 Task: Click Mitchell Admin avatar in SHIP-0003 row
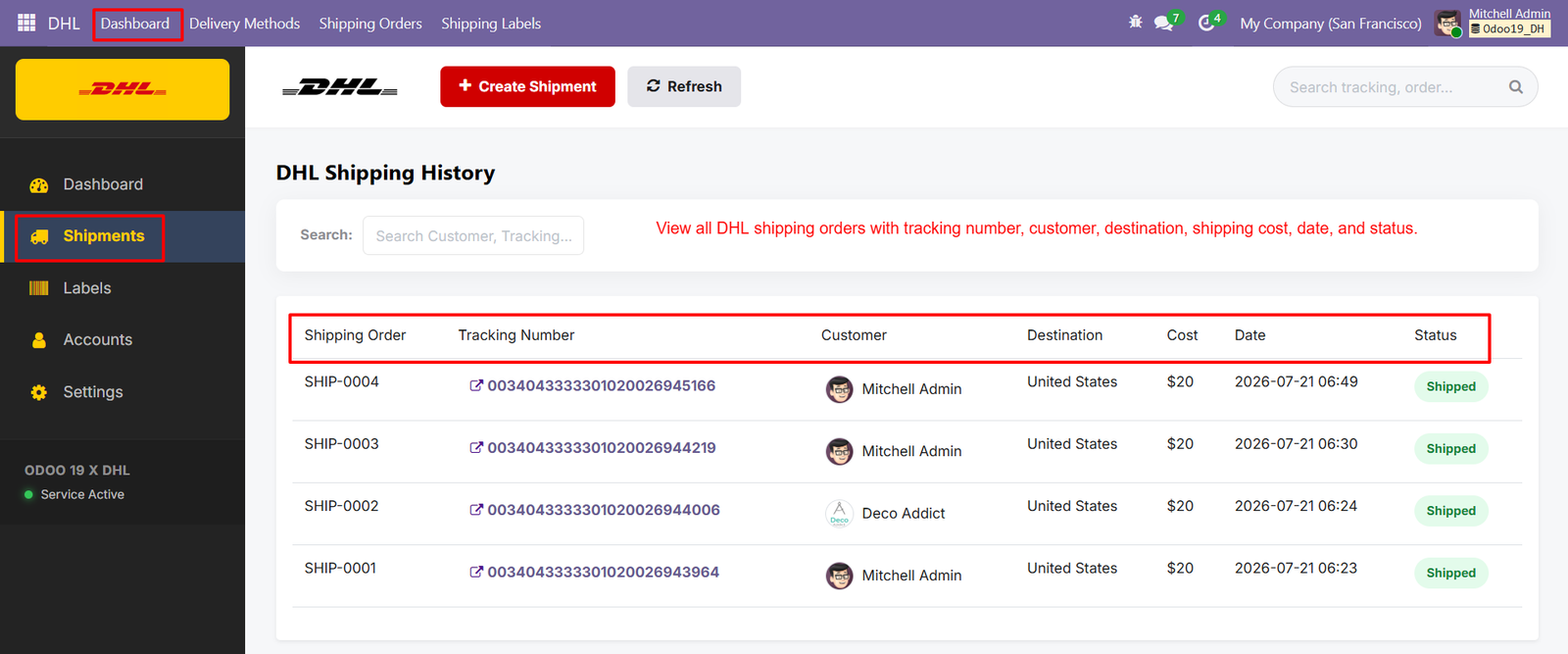(x=840, y=451)
